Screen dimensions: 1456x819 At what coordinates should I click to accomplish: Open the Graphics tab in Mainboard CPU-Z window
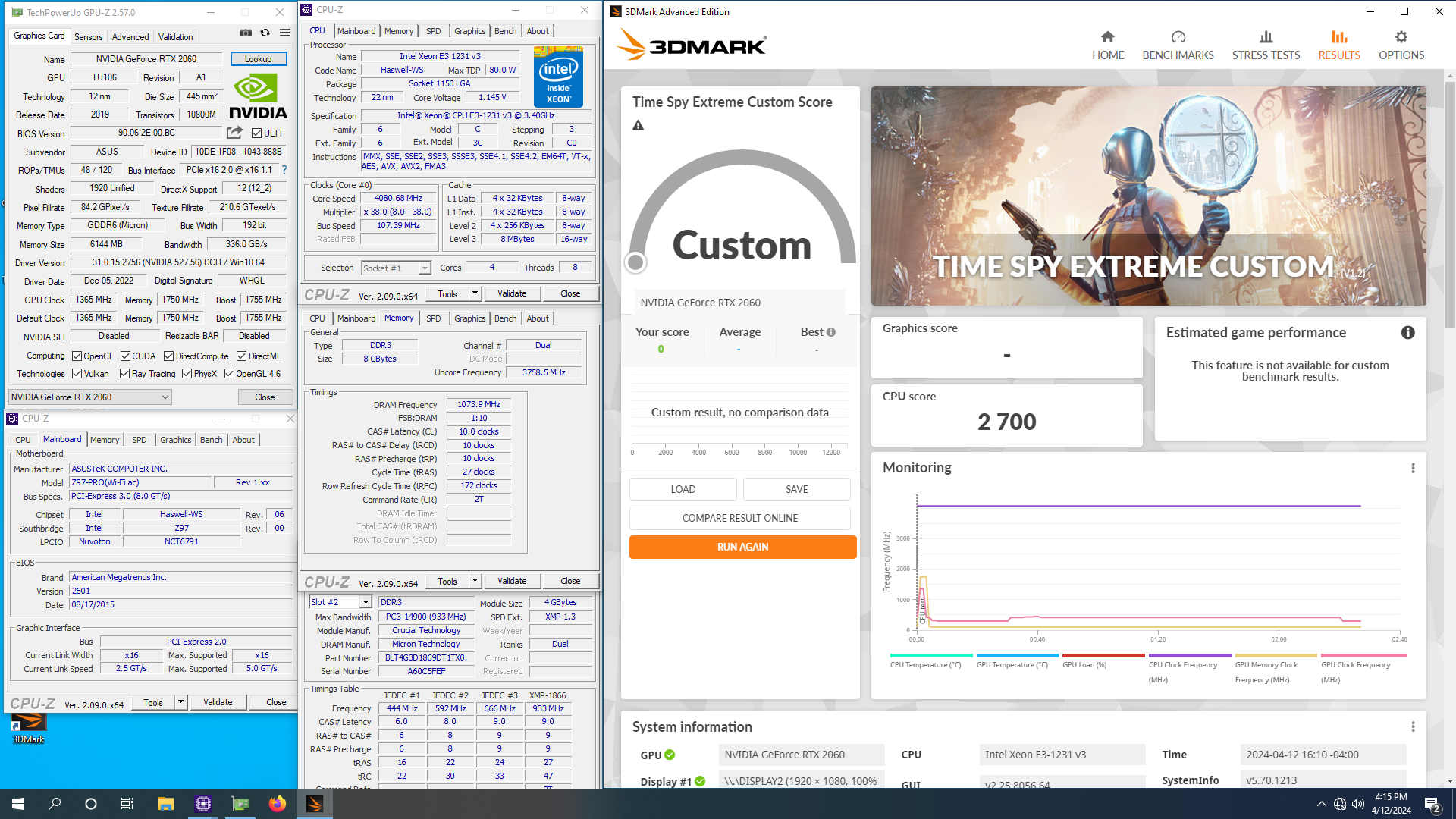pos(175,440)
